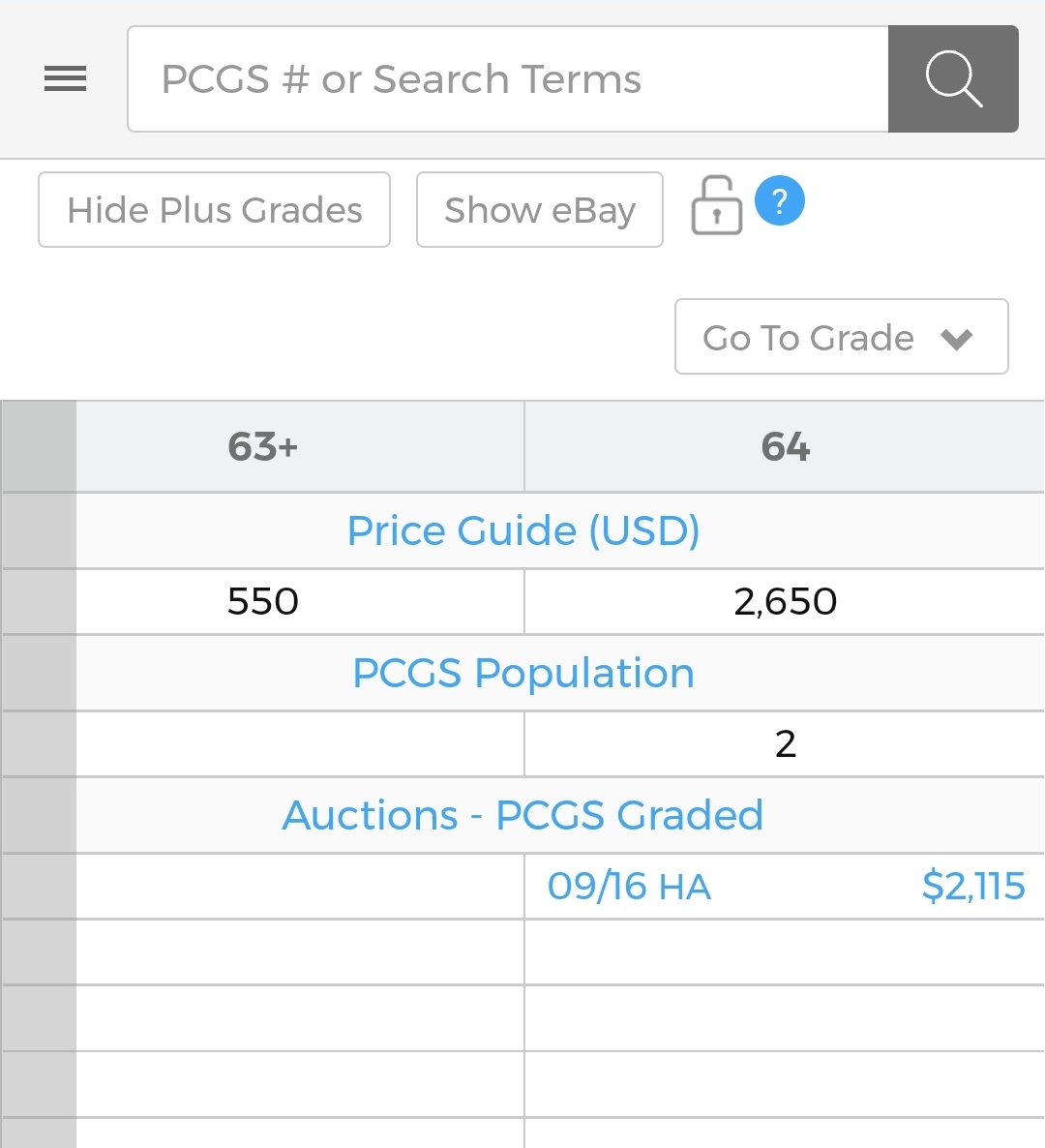Focus the PCGS # or Search Terms field

(508, 79)
